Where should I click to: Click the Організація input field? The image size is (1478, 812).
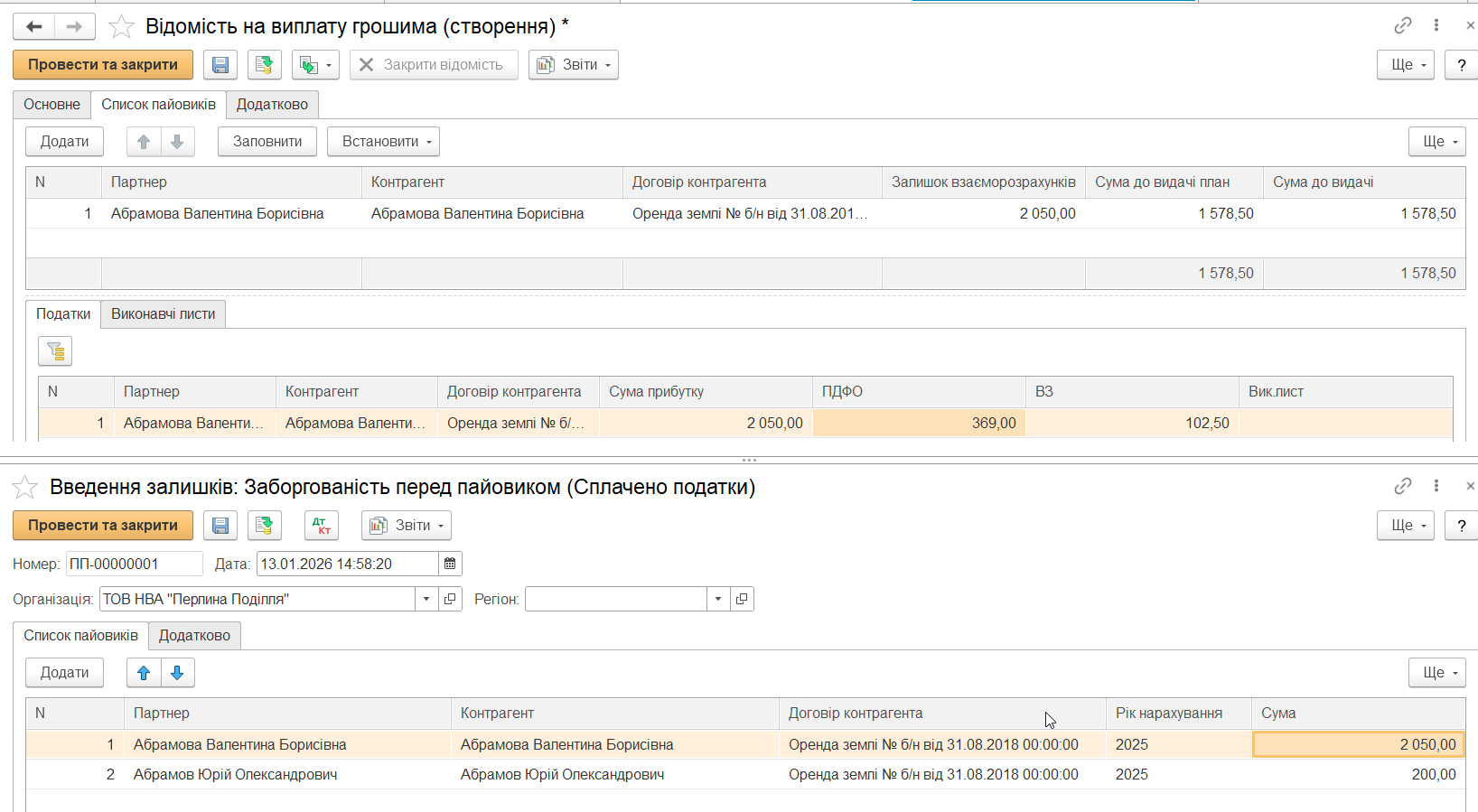pos(257,599)
